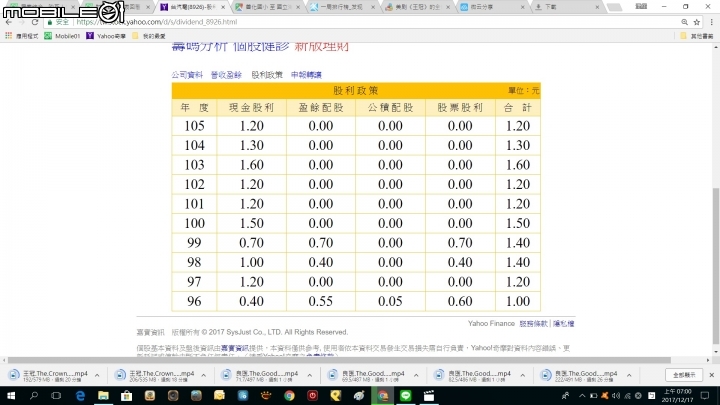Expand options for Good Doctor download 222/491 MB
Viewport: 720px width, 405px height.
click(629, 376)
